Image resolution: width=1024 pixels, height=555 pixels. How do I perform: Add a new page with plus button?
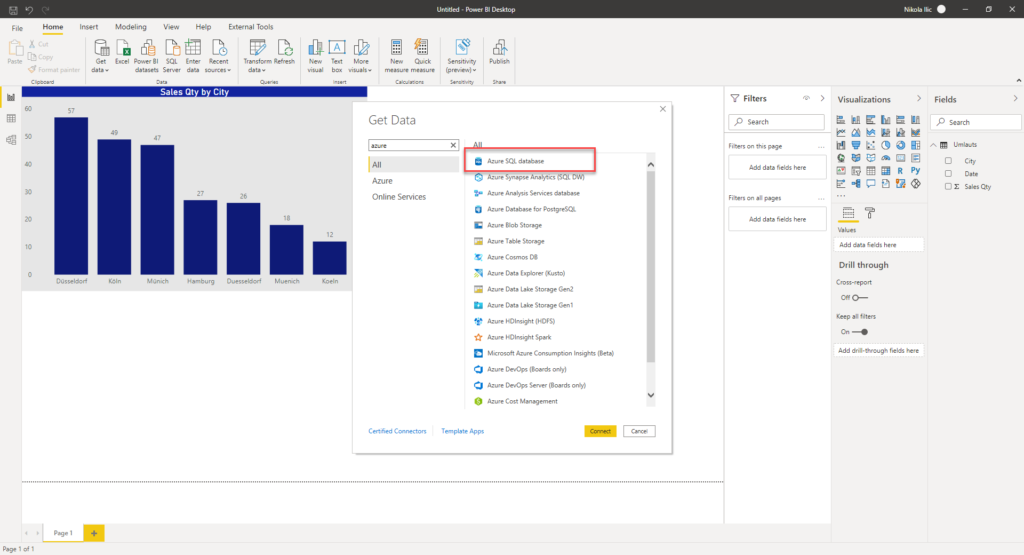[x=94, y=533]
